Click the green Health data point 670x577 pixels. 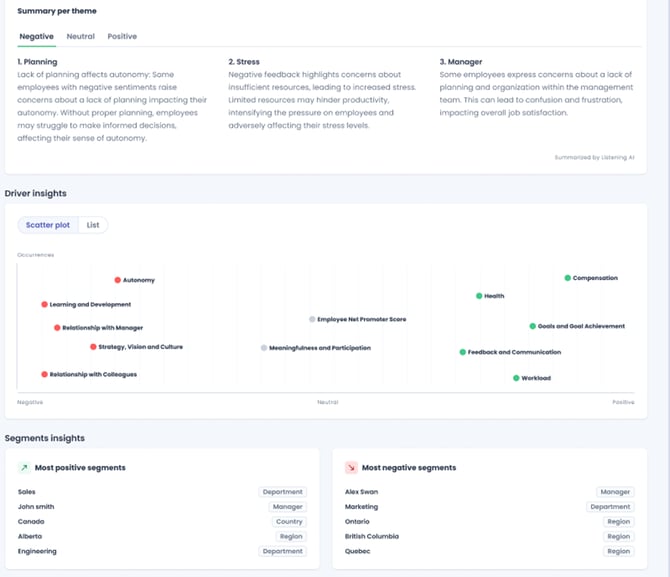pos(479,296)
